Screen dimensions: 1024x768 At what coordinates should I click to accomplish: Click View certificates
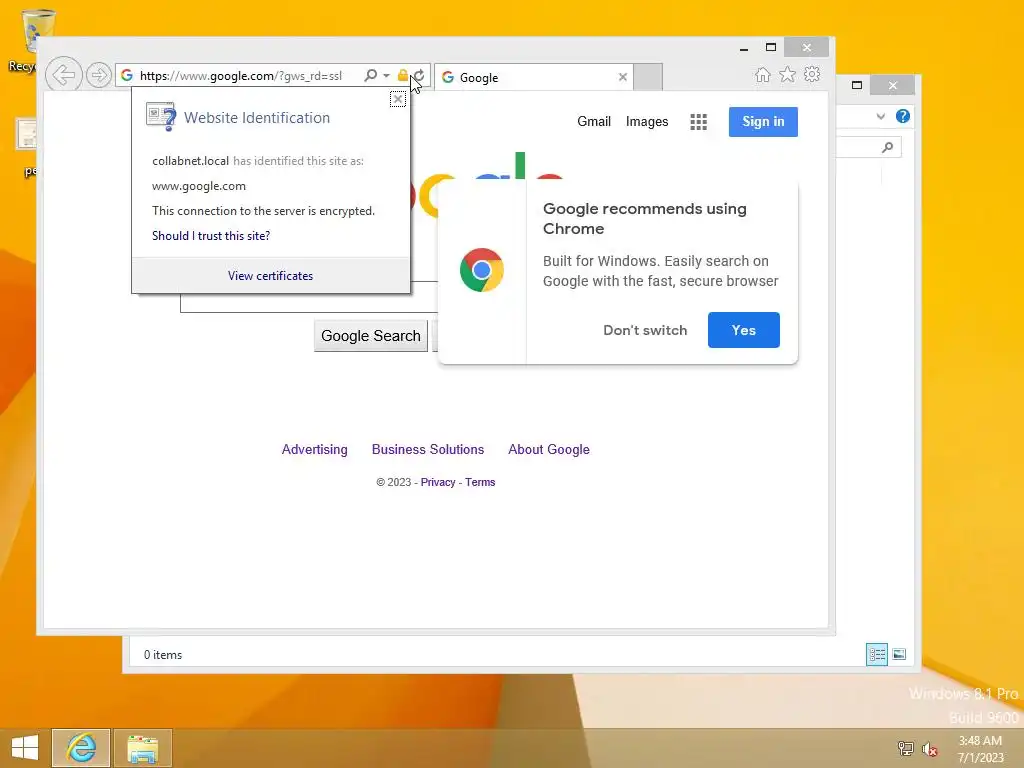(270, 276)
